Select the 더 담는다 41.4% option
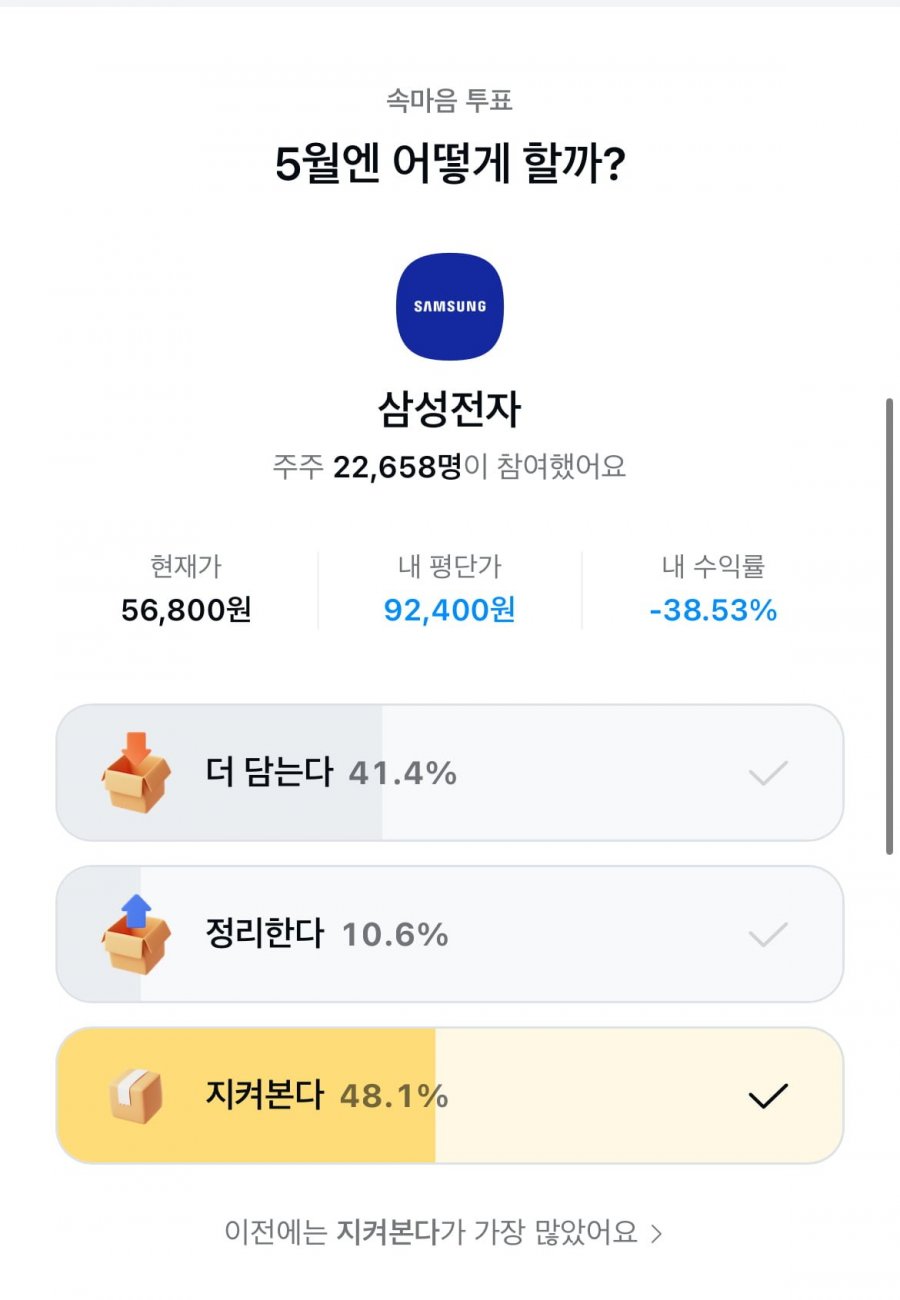 click(x=450, y=773)
